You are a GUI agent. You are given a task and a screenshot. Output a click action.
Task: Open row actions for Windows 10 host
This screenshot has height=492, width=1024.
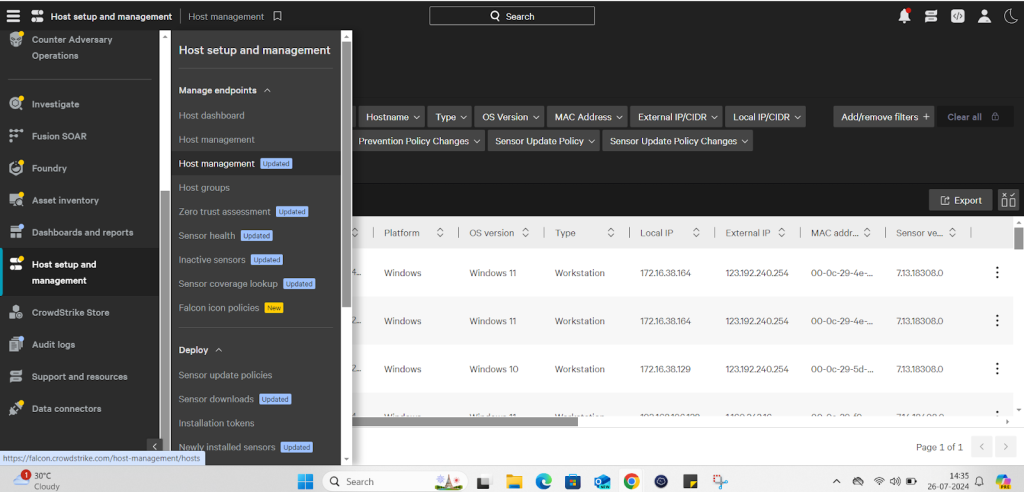coord(997,369)
